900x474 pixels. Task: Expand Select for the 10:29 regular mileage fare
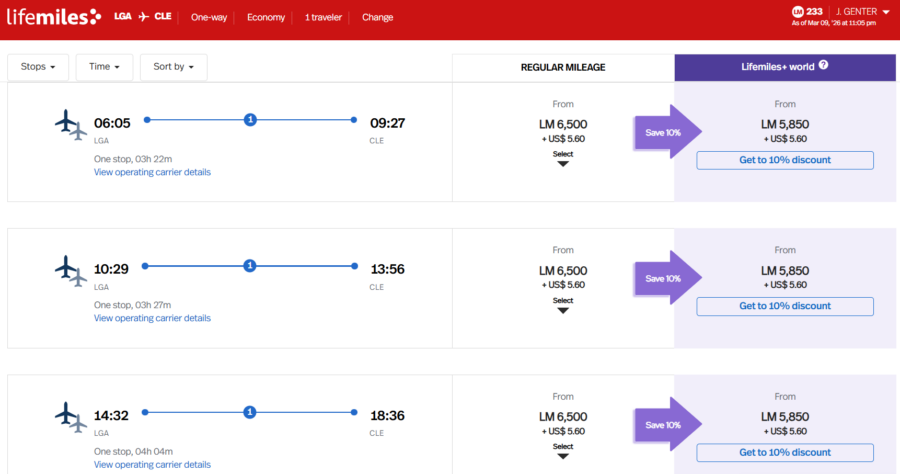click(562, 305)
